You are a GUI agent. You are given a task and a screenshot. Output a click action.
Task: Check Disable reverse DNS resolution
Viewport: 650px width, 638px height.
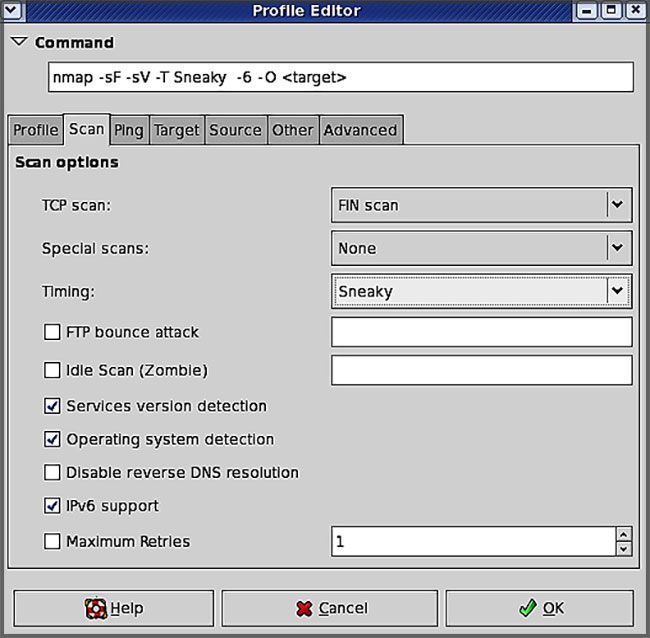pyautogui.click(x=52, y=472)
